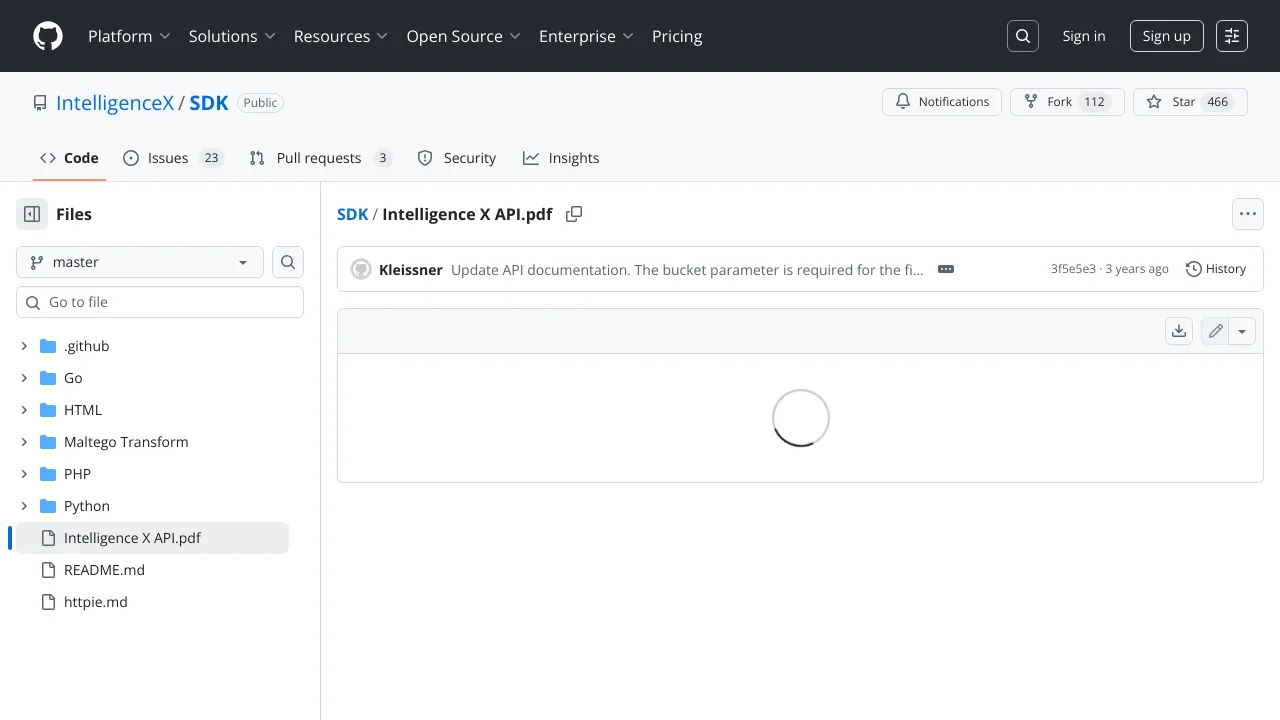Copy file path next to Intelligence X API.pdf

coord(574,214)
